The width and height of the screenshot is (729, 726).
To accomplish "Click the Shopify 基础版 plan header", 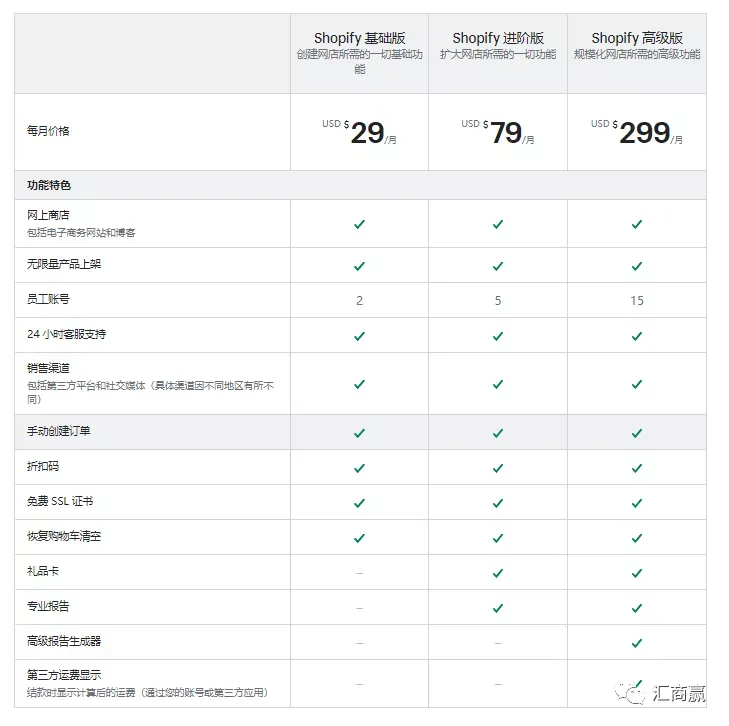I will [x=359, y=38].
